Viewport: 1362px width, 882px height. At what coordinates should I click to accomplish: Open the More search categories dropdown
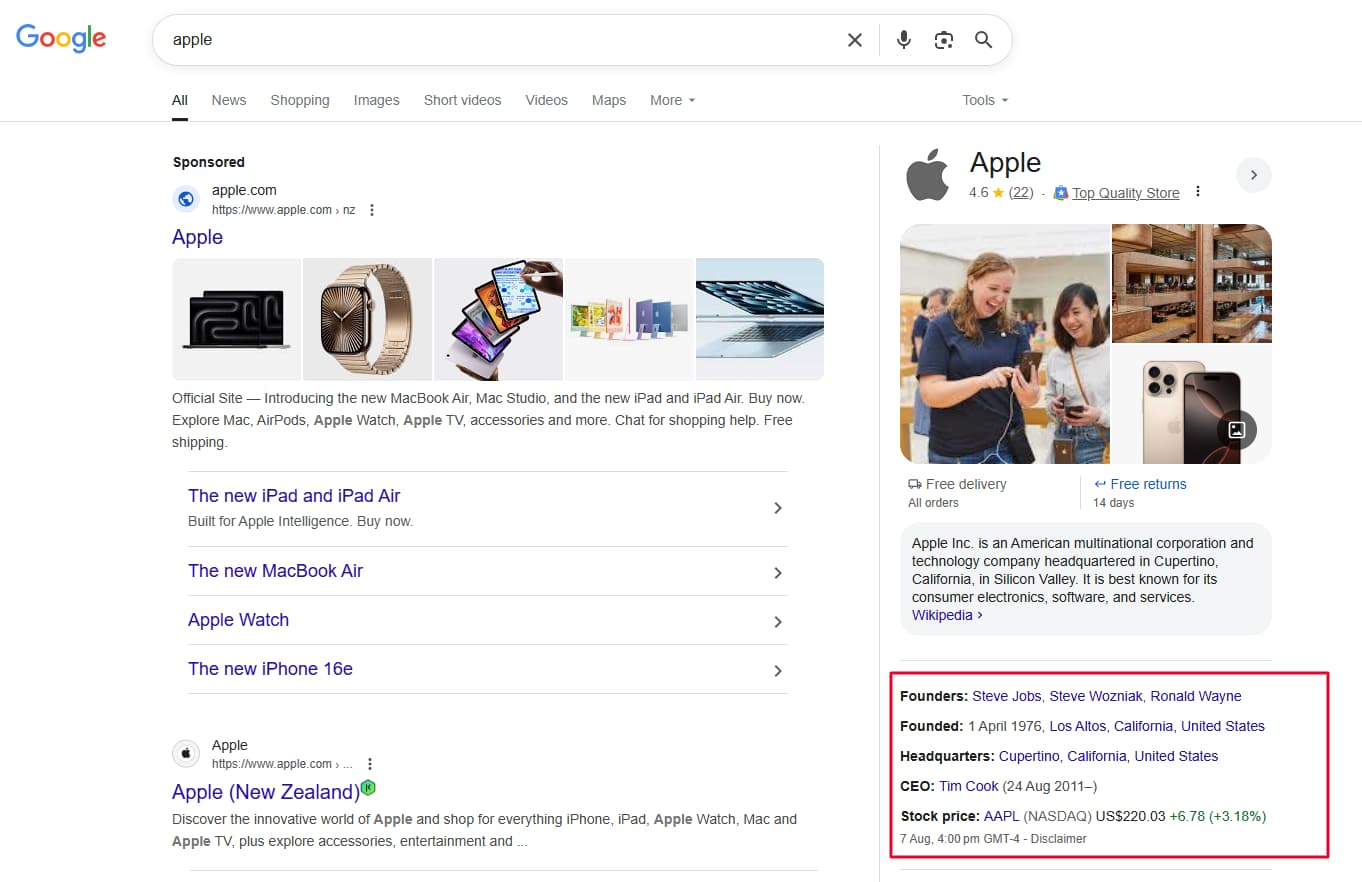(x=672, y=100)
